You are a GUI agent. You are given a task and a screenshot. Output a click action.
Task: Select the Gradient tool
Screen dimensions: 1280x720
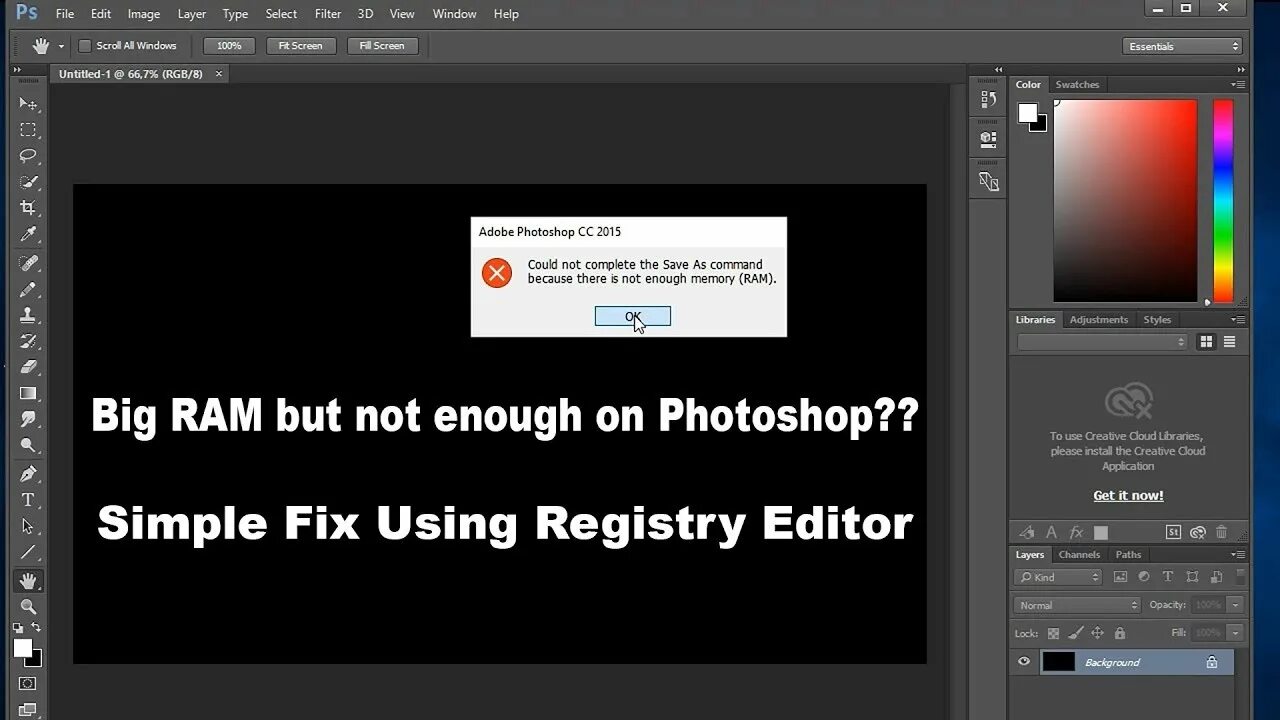click(28, 393)
